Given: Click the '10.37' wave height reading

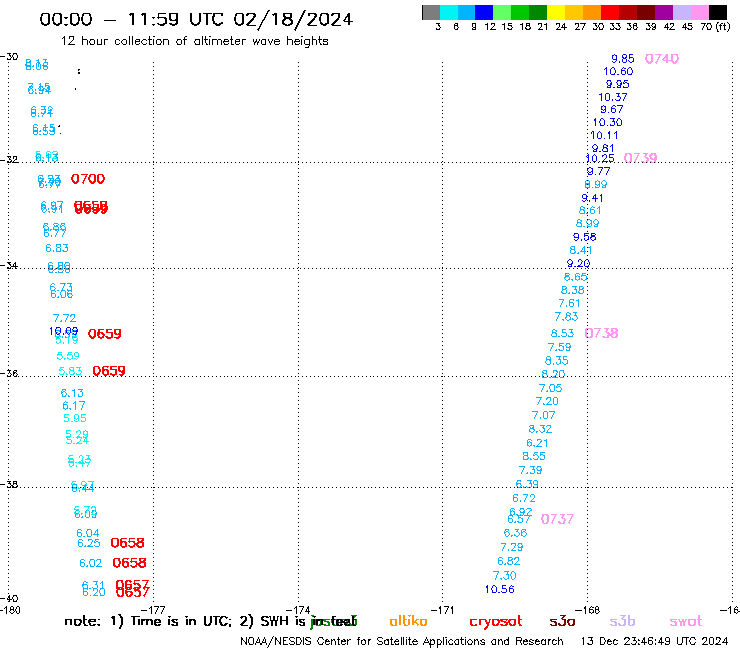Looking at the screenshot, I should 613,97.
